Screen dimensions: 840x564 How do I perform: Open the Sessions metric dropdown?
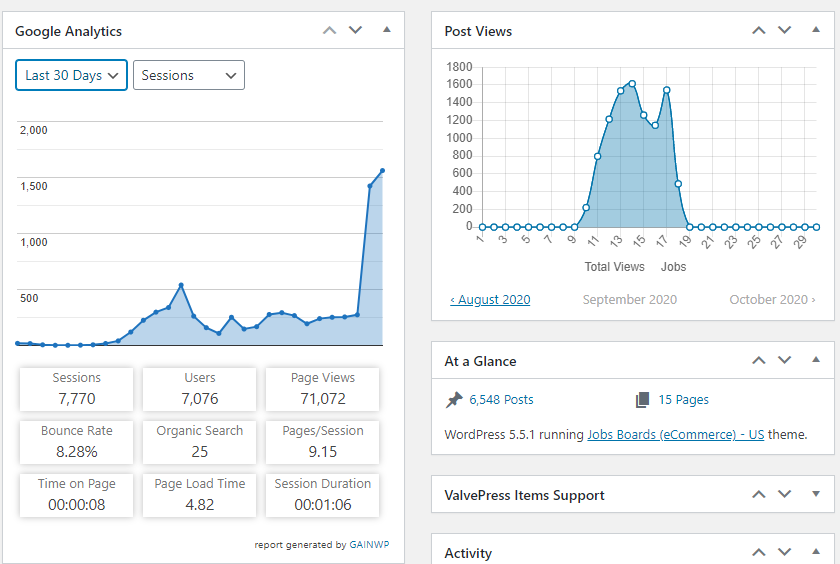pyautogui.click(x=189, y=75)
